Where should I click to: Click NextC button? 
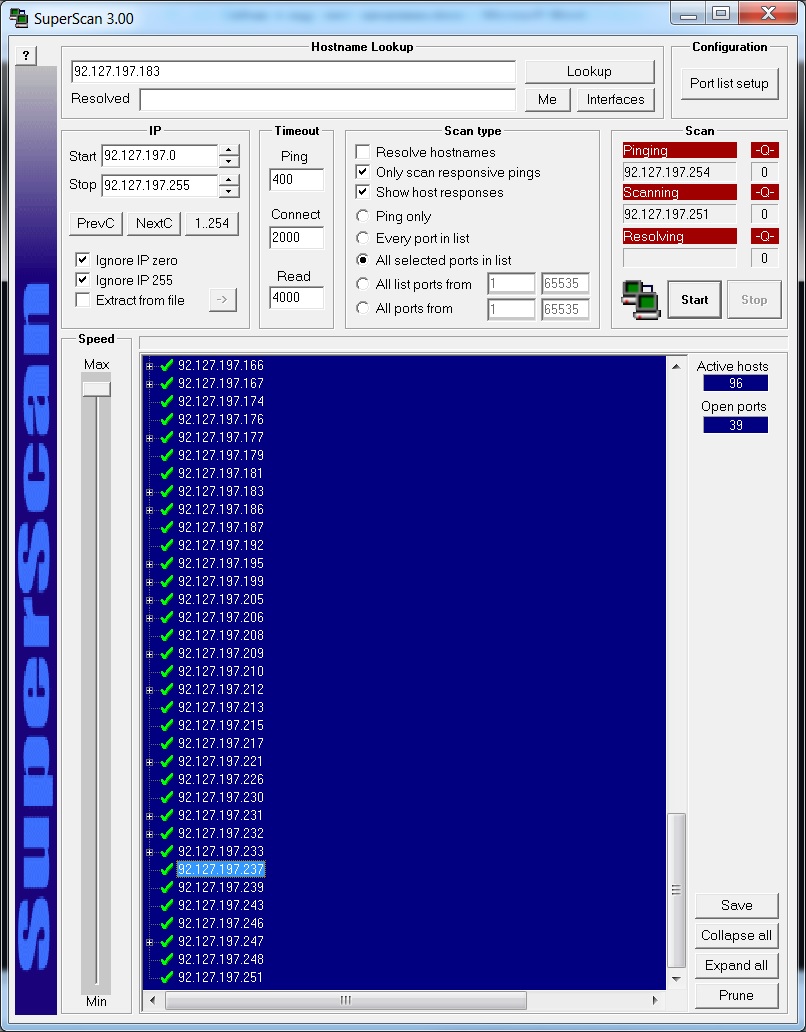(x=154, y=223)
